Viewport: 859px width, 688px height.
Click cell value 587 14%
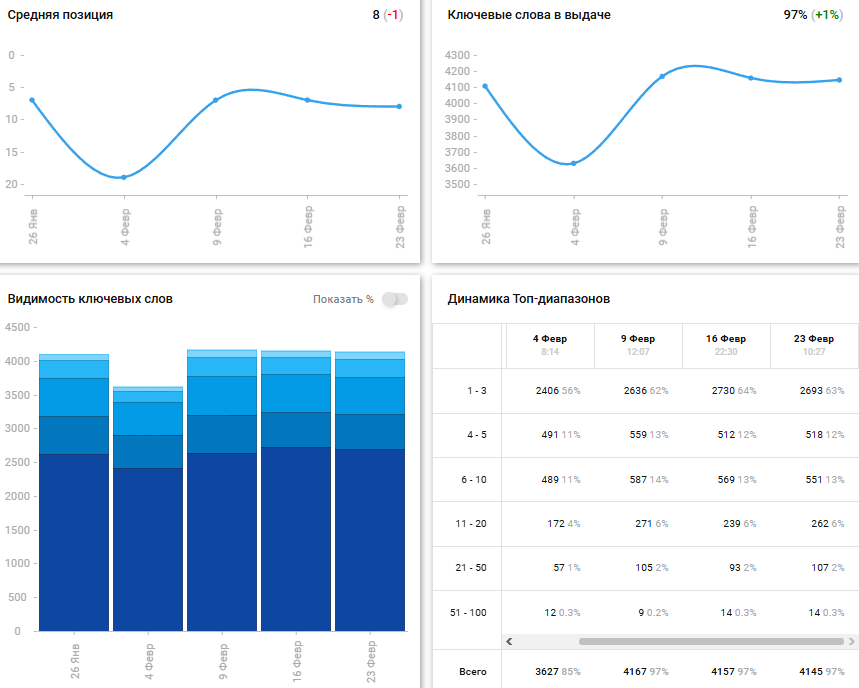[649, 479]
